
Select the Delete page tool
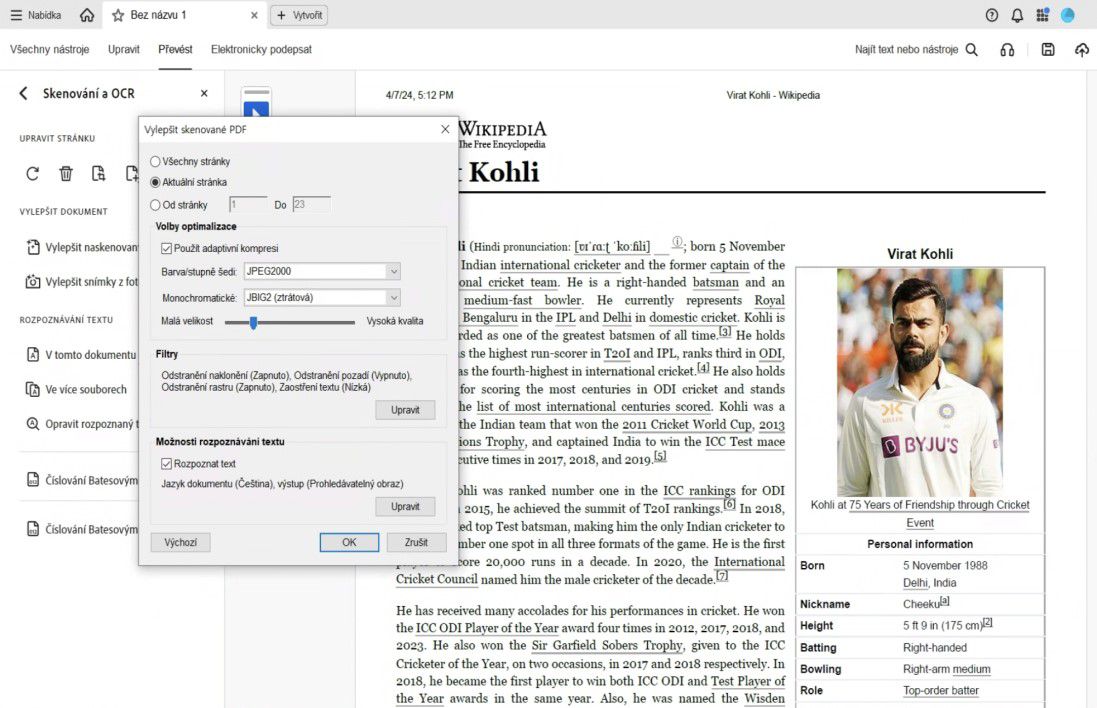[x=65, y=173]
